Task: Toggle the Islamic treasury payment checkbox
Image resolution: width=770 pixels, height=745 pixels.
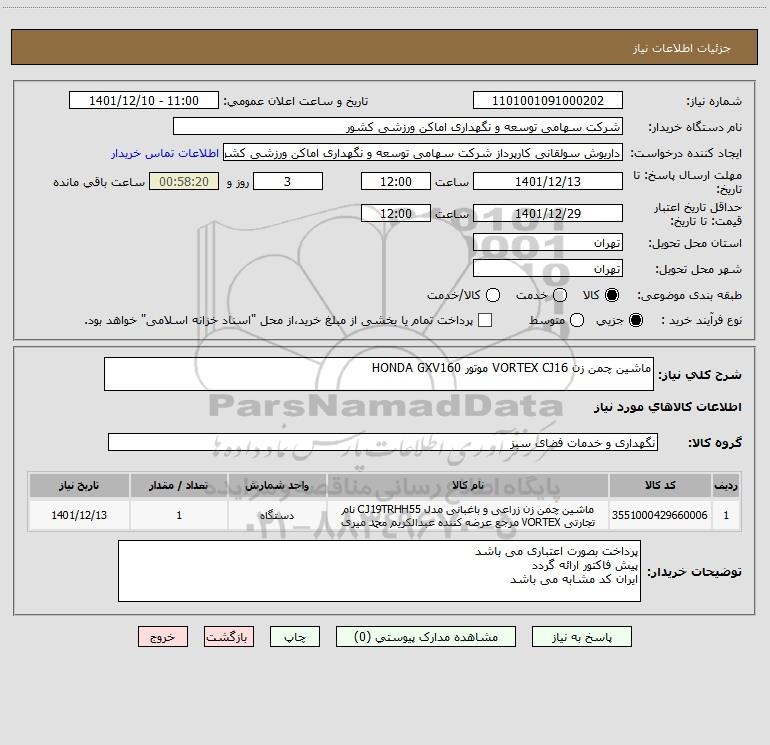Action: pyautogui.click(x=485, y=320)
